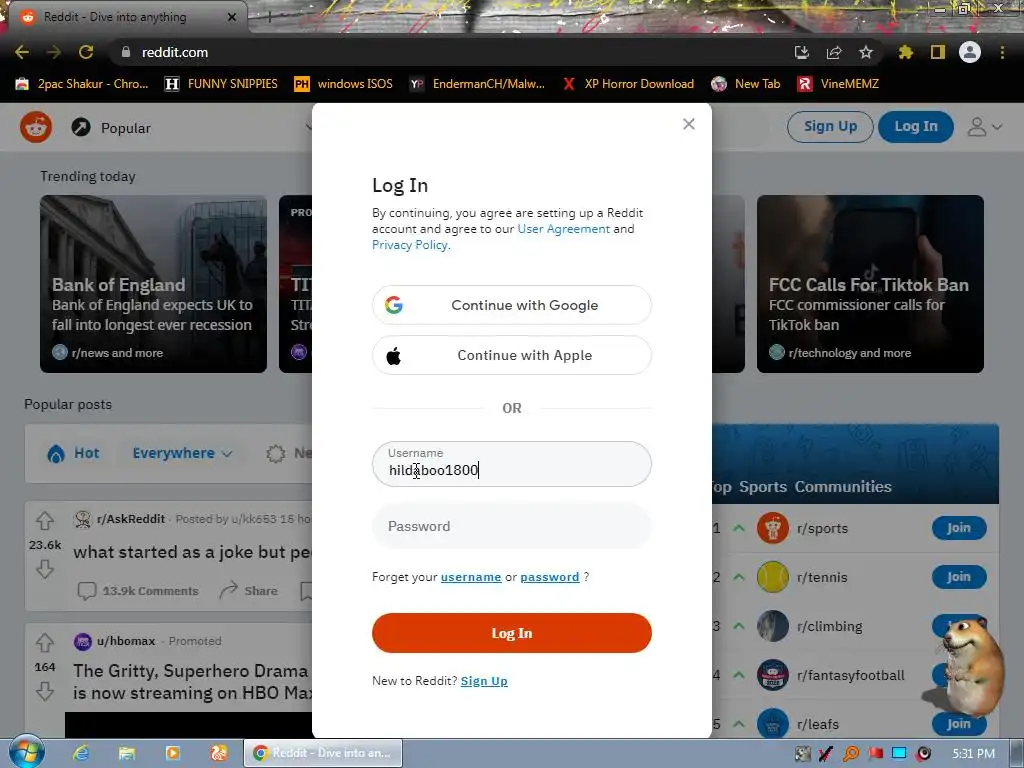The image size is (1024, 768).
Task: Join the r/leafs community
Action: (959, 724)
